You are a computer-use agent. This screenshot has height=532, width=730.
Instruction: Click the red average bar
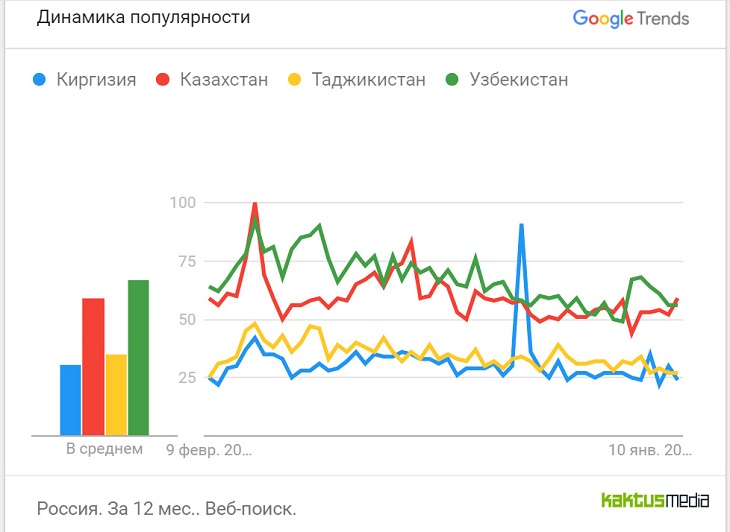click(x=93, y=366)
